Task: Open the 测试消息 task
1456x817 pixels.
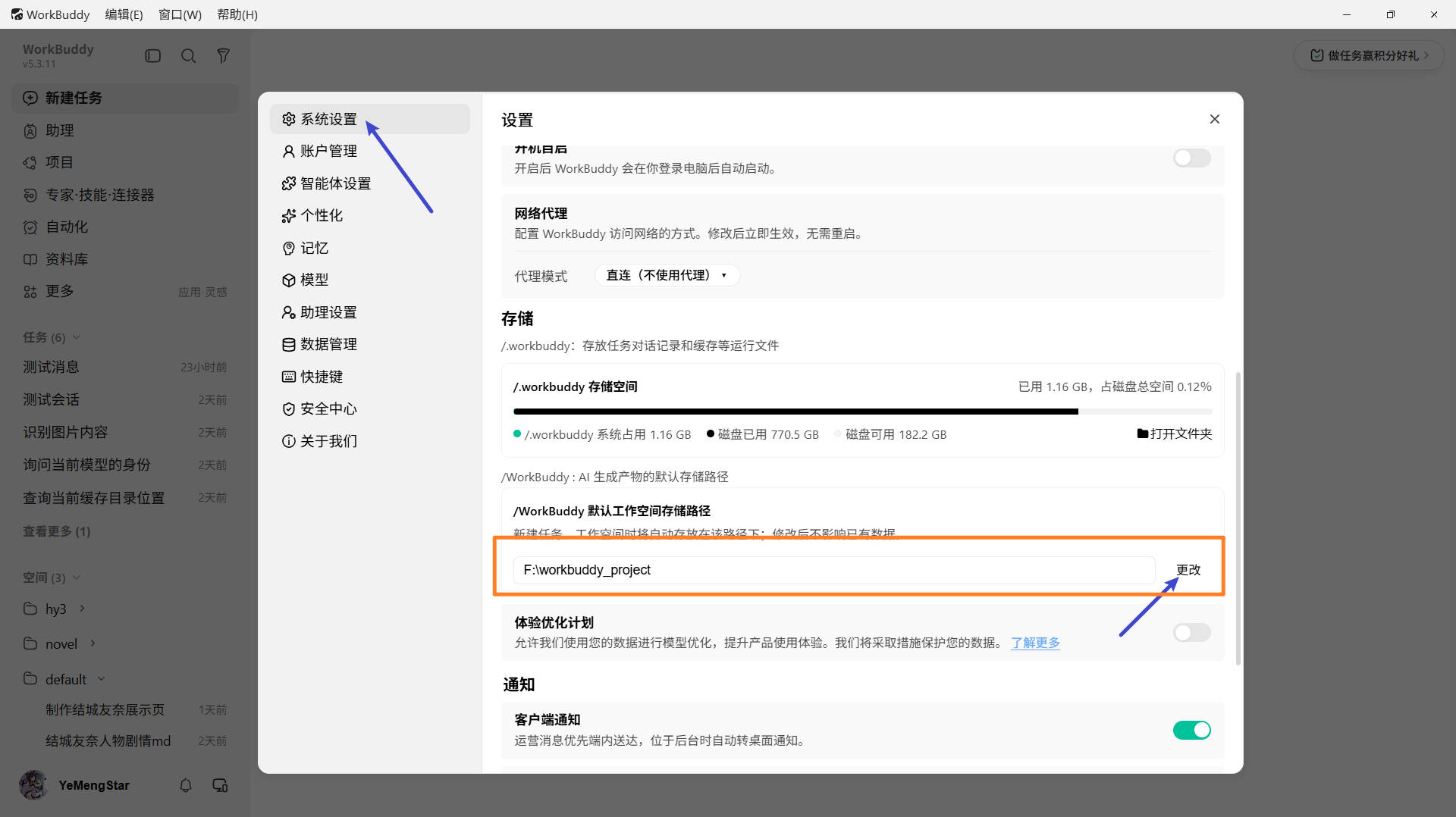Action: pos(125,367)
